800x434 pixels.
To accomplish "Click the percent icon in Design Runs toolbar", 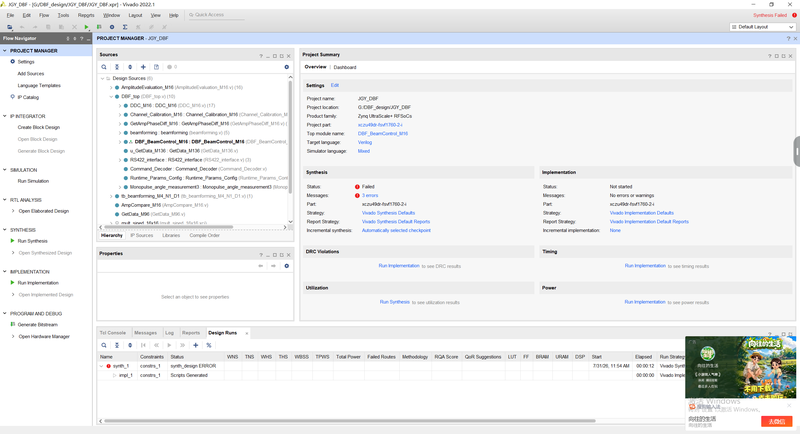I will pos(209,345).
